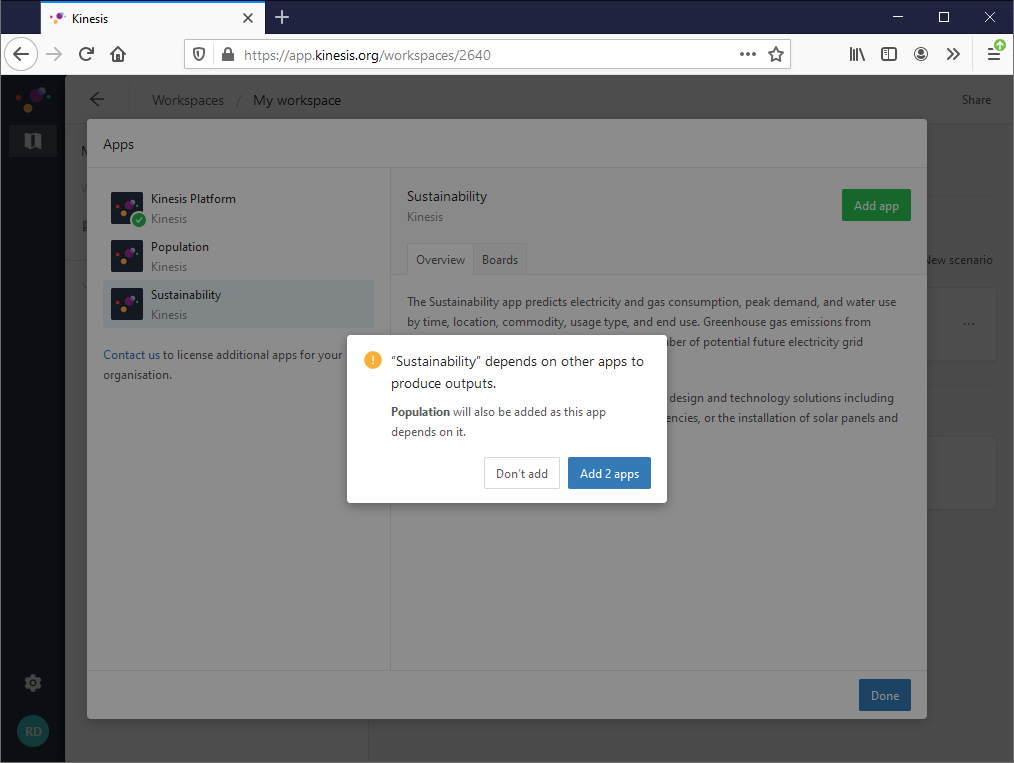Open the Workspaces breadcrumb

click(x=188, y=100)
